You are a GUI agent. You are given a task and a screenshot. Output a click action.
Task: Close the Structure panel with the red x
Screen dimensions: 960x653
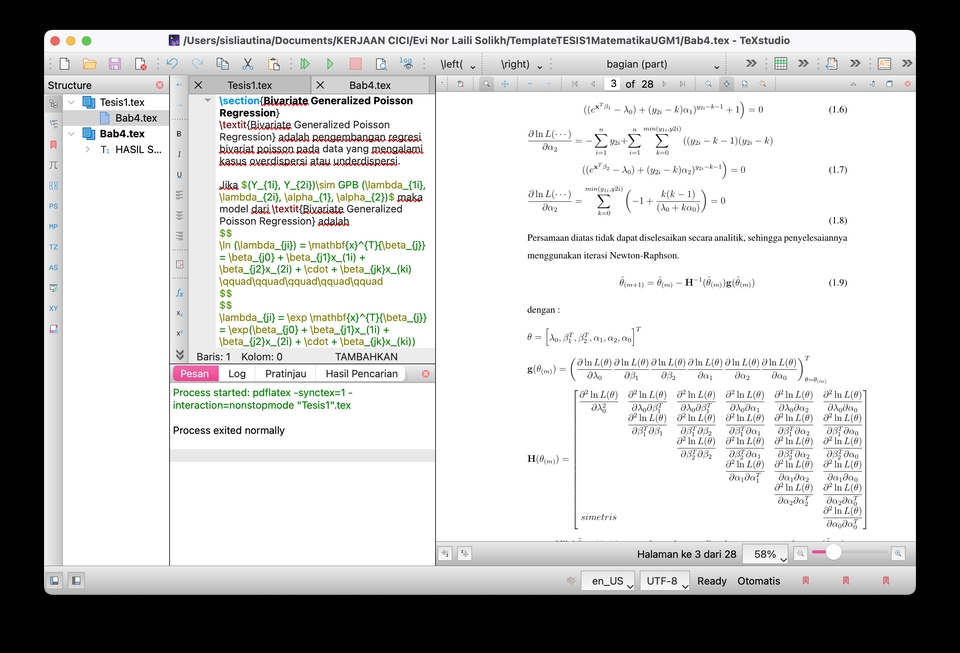pos(160,85)
